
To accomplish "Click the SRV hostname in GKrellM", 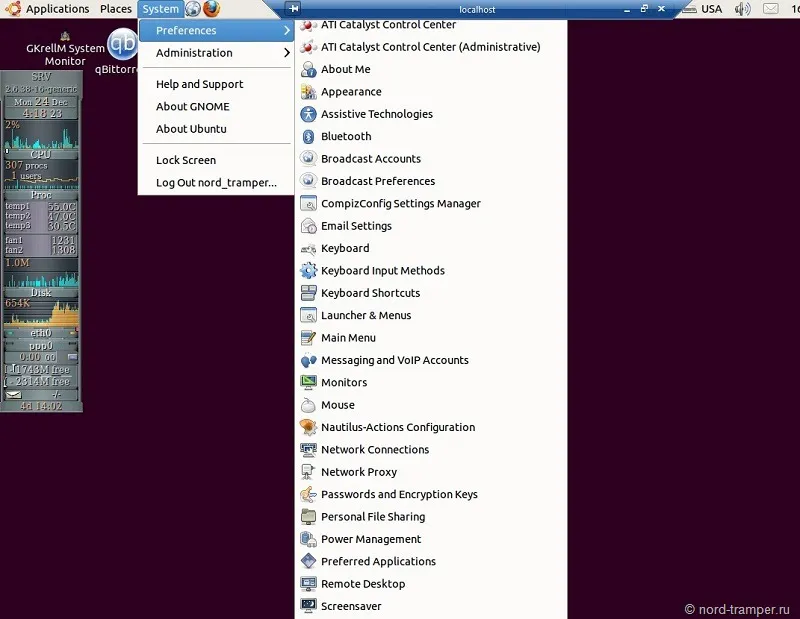I will pyautogui.click(x=41, y=77).
